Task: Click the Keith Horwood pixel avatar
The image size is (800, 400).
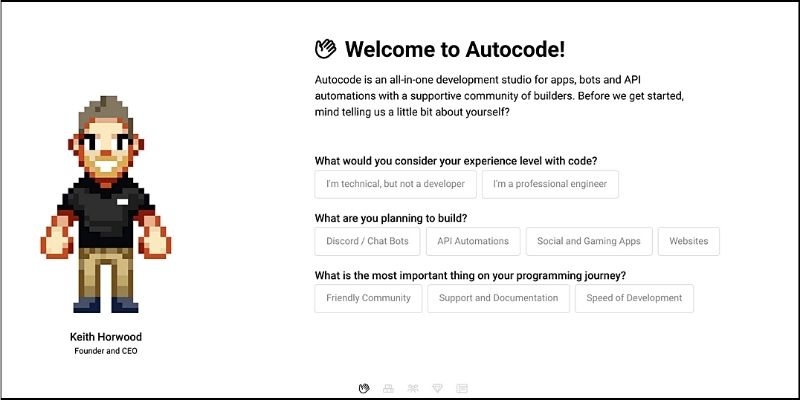Action: tap(106, 204)
